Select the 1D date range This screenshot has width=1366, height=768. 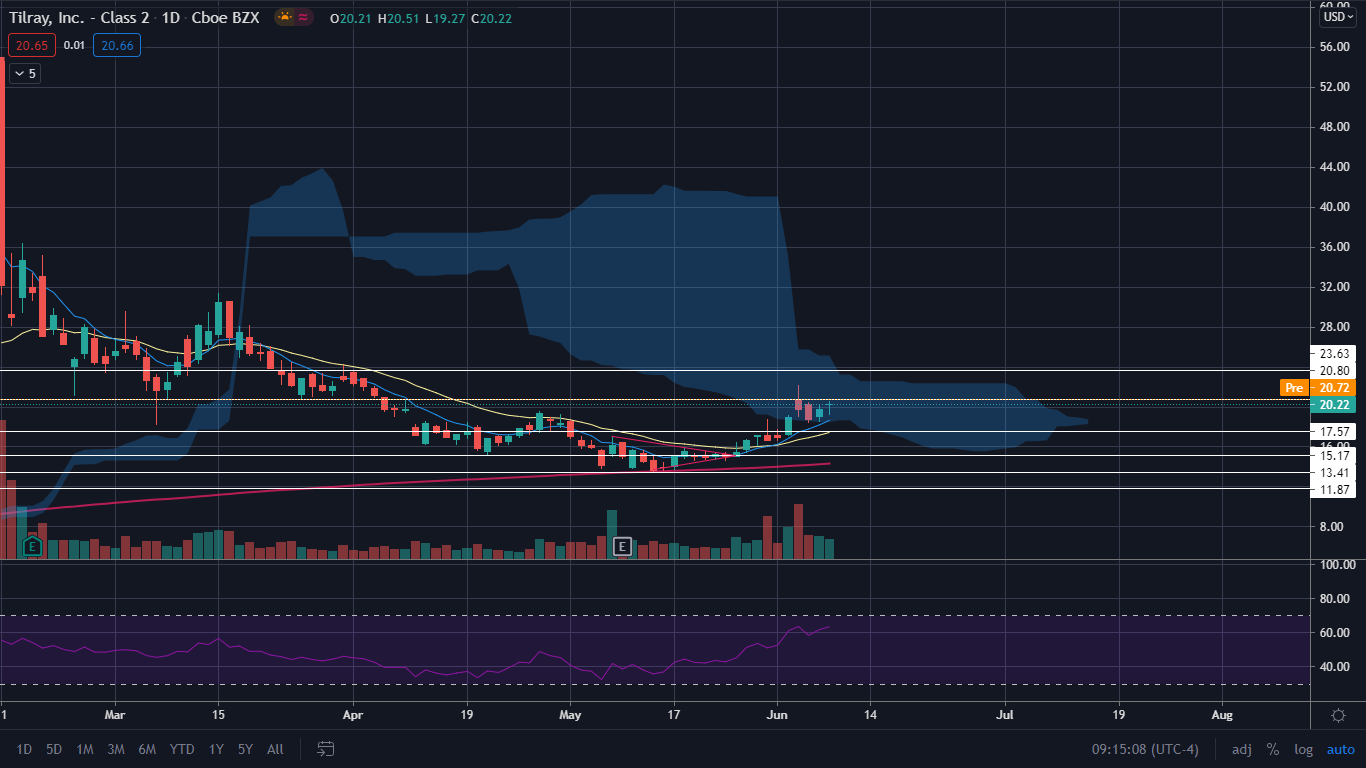pos(25,749)
